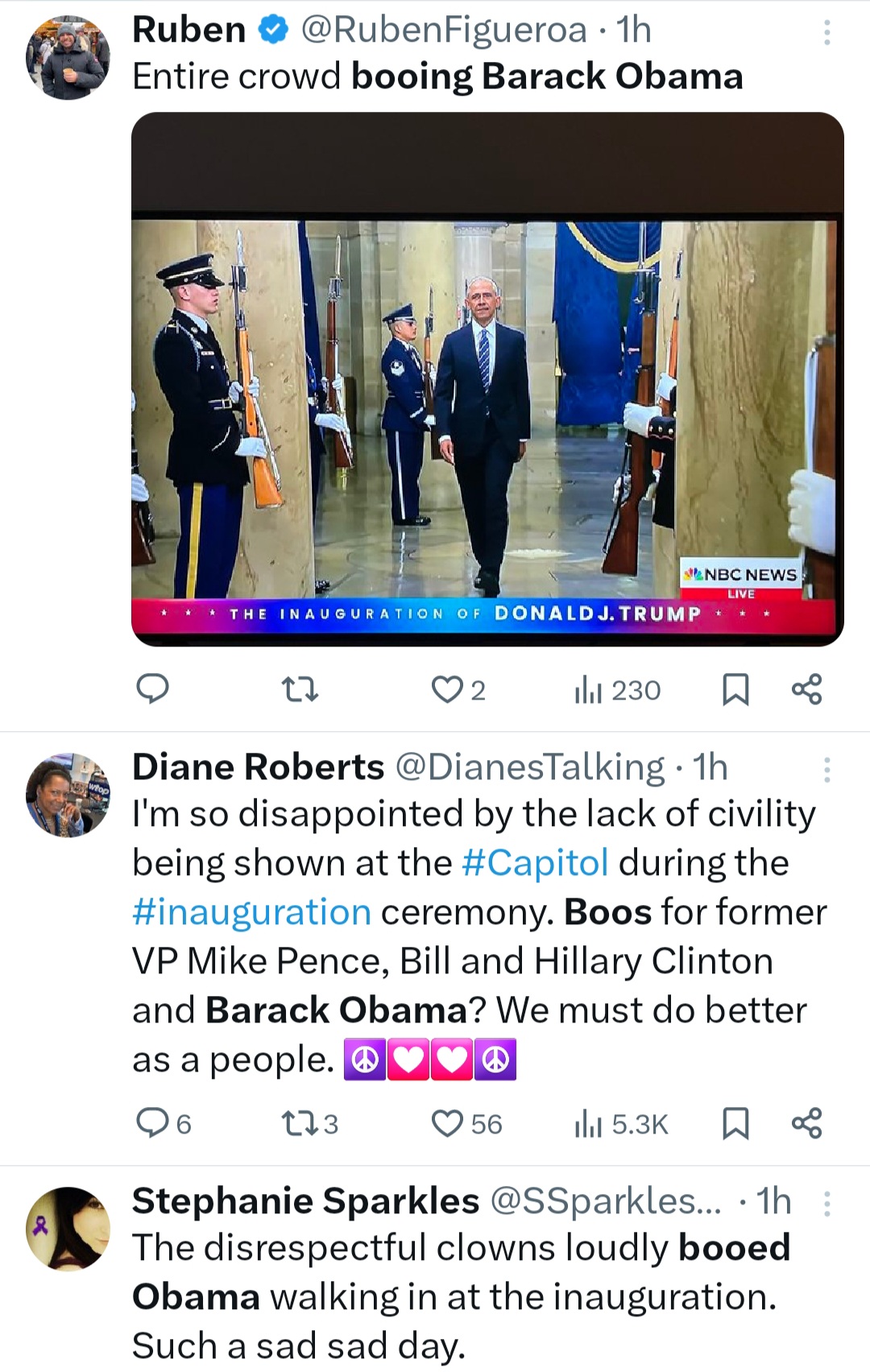Share Ruben's tweet
The height and width of the screenshot is (1372, 870).
click(806, 690)
